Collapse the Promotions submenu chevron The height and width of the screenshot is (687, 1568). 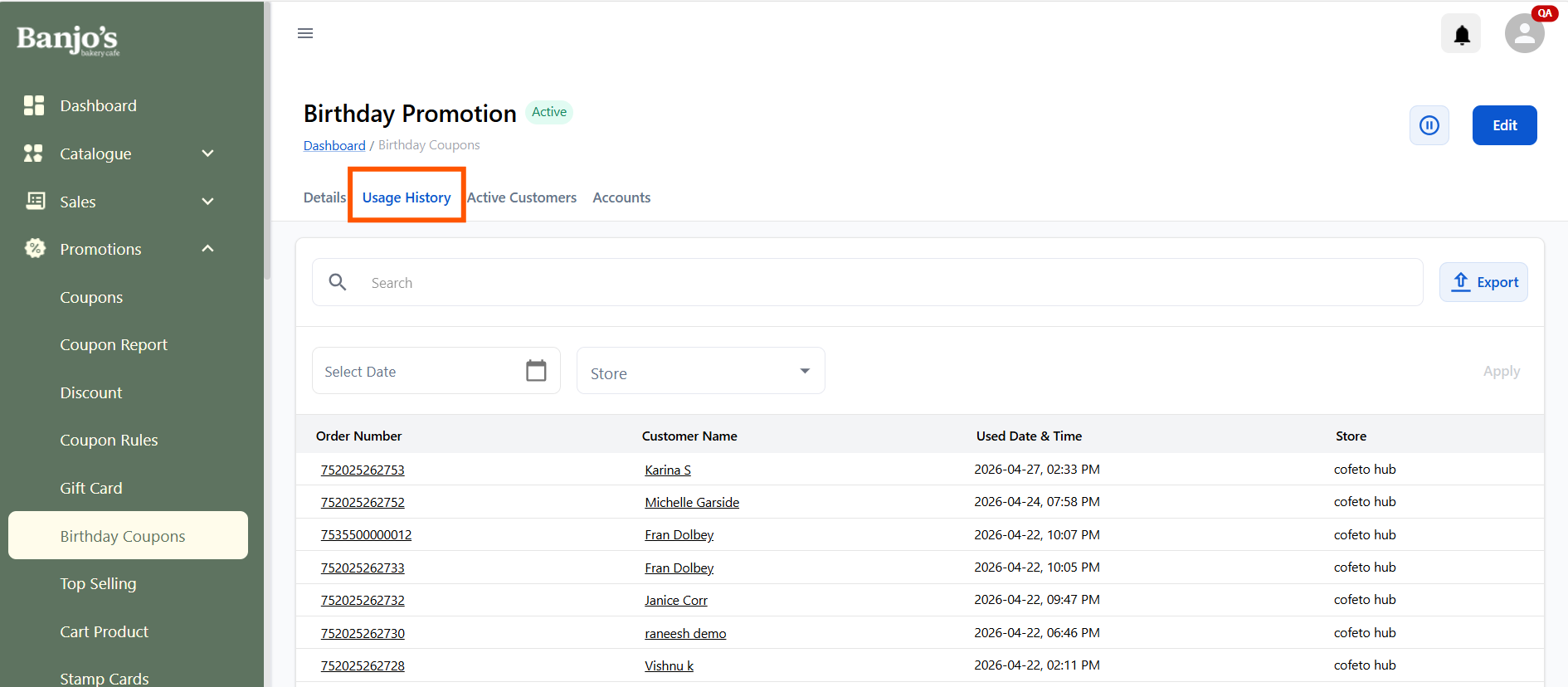tap(208, 249)
